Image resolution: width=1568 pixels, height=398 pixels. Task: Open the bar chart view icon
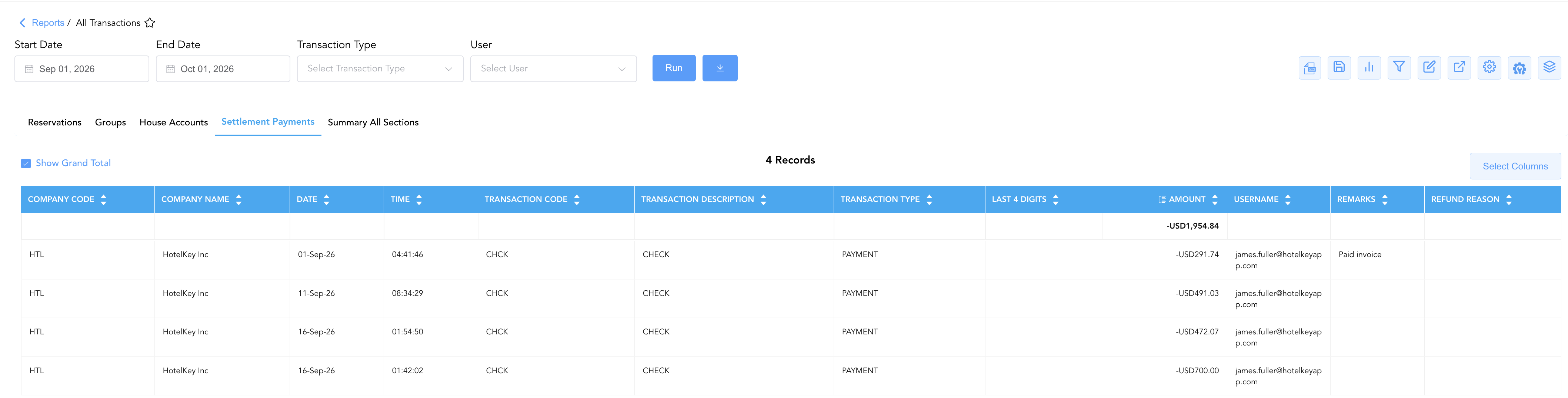[1369, 67]
